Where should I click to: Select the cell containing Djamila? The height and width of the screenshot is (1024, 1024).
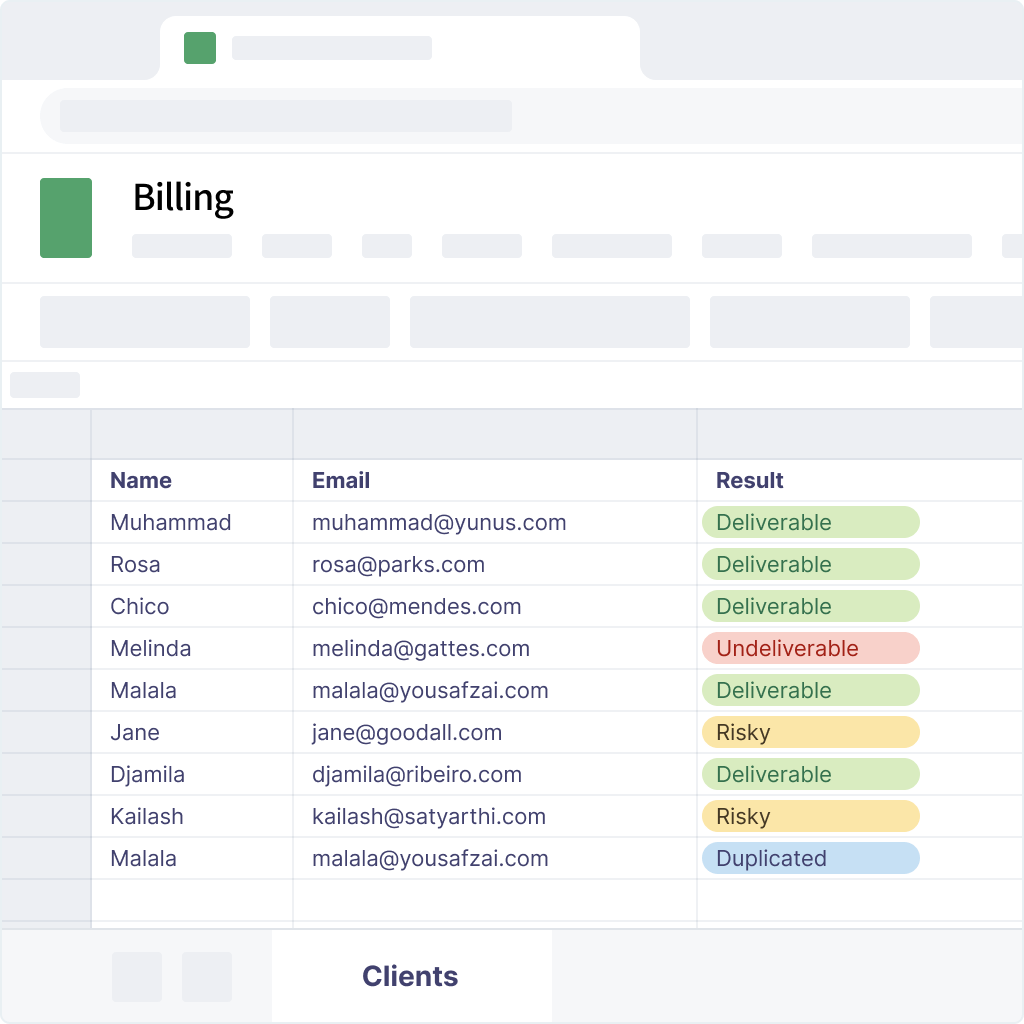tap(192, 775)
